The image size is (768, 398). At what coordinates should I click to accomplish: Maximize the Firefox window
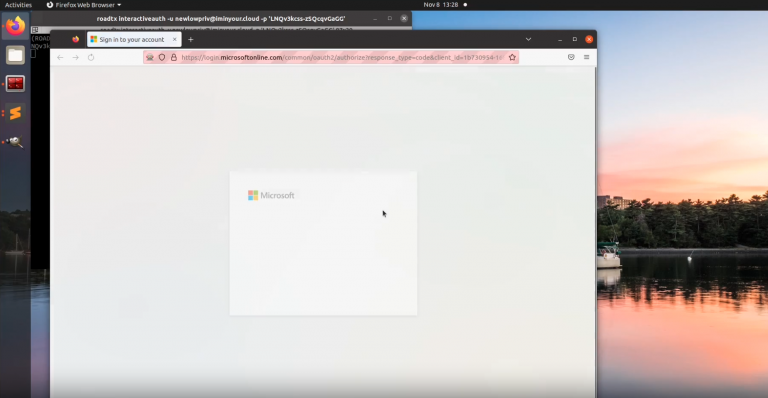tap(575, 39)
